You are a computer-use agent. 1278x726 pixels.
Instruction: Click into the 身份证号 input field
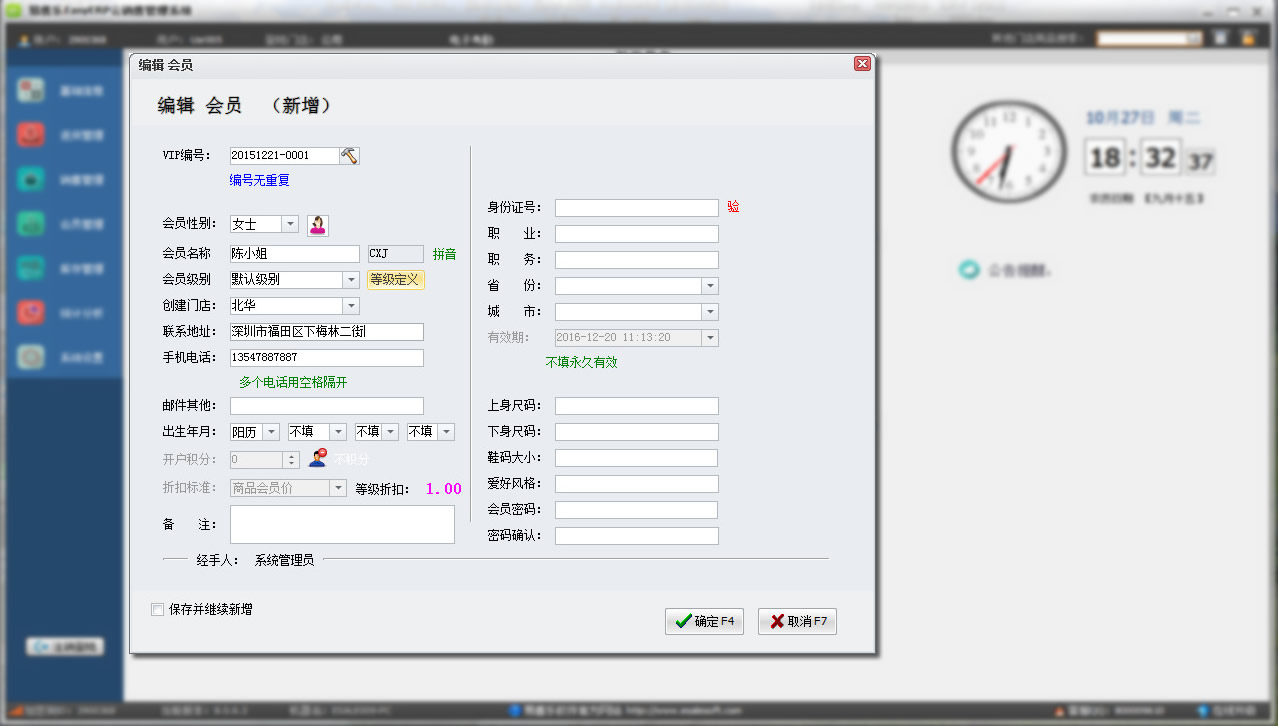coord(636,208)
